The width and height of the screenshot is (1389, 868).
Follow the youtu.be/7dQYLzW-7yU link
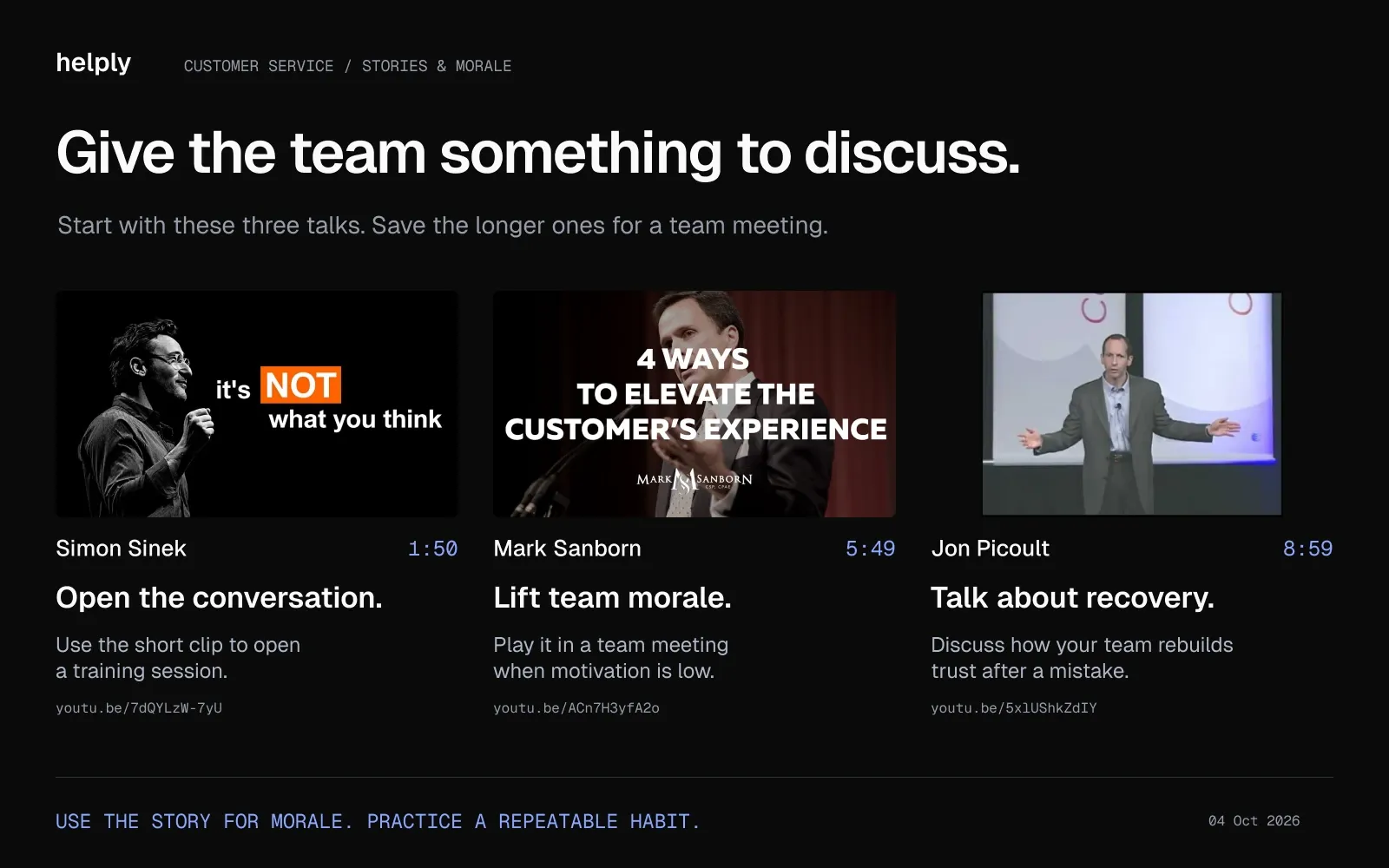(x=139, y=707)
